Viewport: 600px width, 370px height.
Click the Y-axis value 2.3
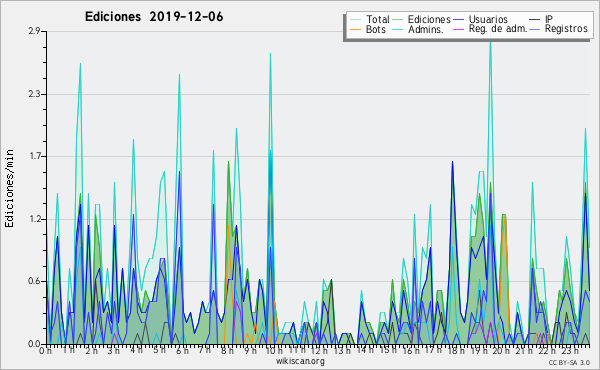(x=34, y=94)
